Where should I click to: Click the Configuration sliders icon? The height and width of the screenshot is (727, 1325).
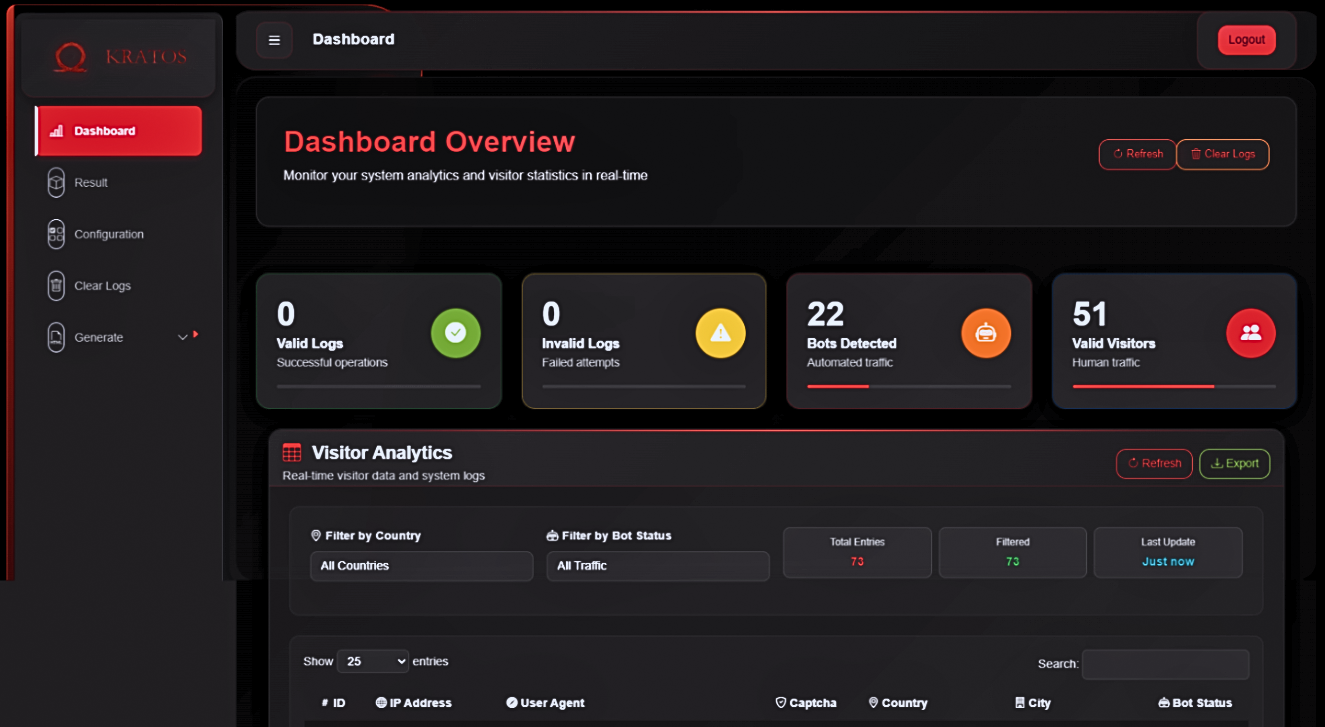point(55,234)
